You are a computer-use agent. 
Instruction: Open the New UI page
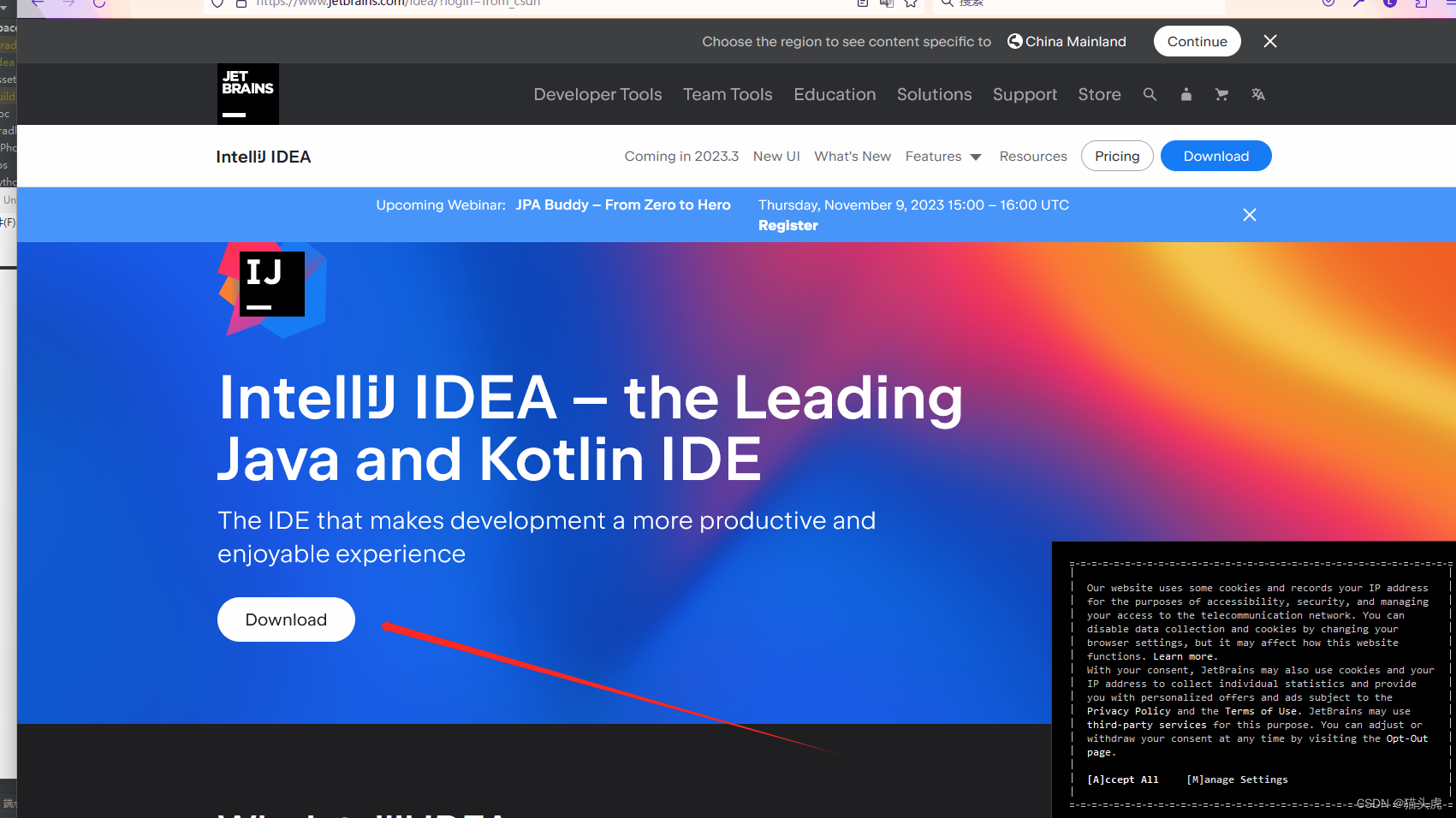tap(776, 156)
